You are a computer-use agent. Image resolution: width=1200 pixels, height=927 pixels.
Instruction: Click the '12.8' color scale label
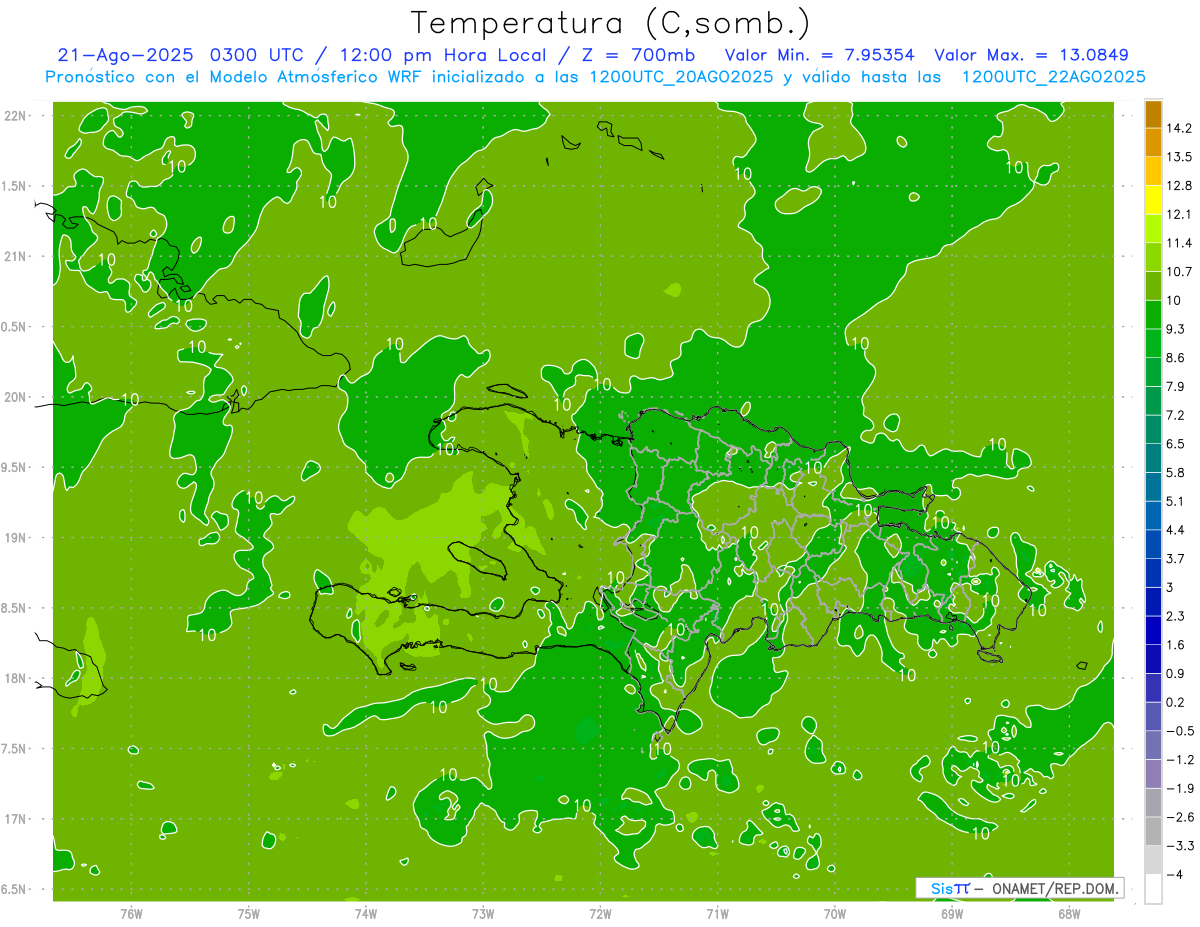[1180, 186]
